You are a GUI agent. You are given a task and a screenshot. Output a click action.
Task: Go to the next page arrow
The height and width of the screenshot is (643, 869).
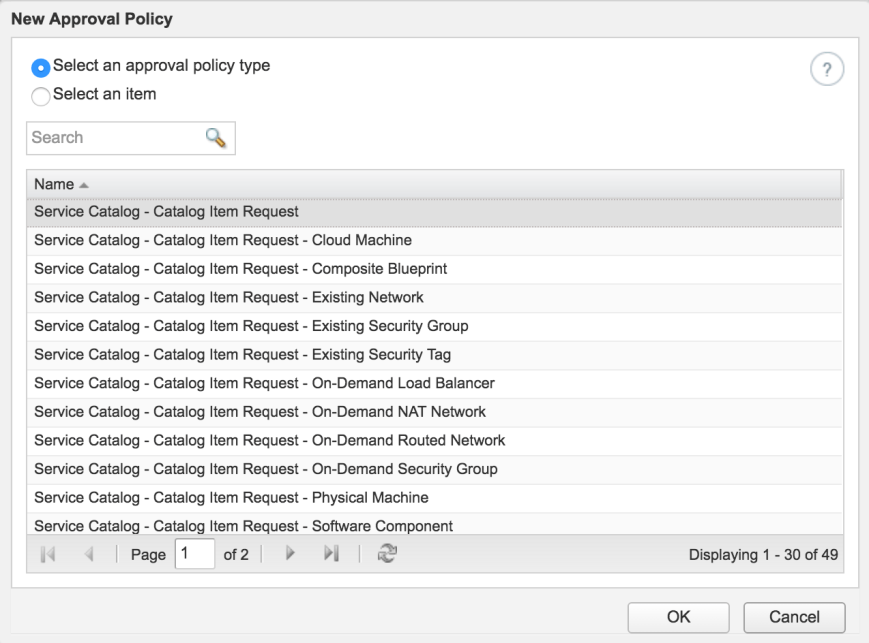(291, 555)
